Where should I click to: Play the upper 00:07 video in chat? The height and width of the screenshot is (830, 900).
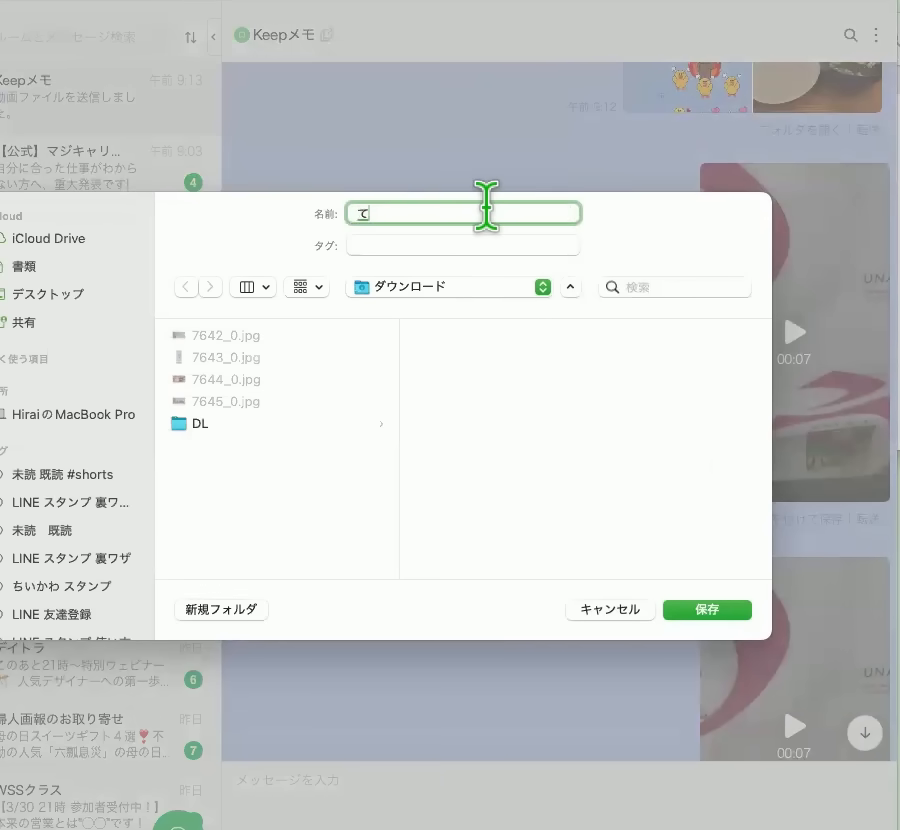(795, 332)
